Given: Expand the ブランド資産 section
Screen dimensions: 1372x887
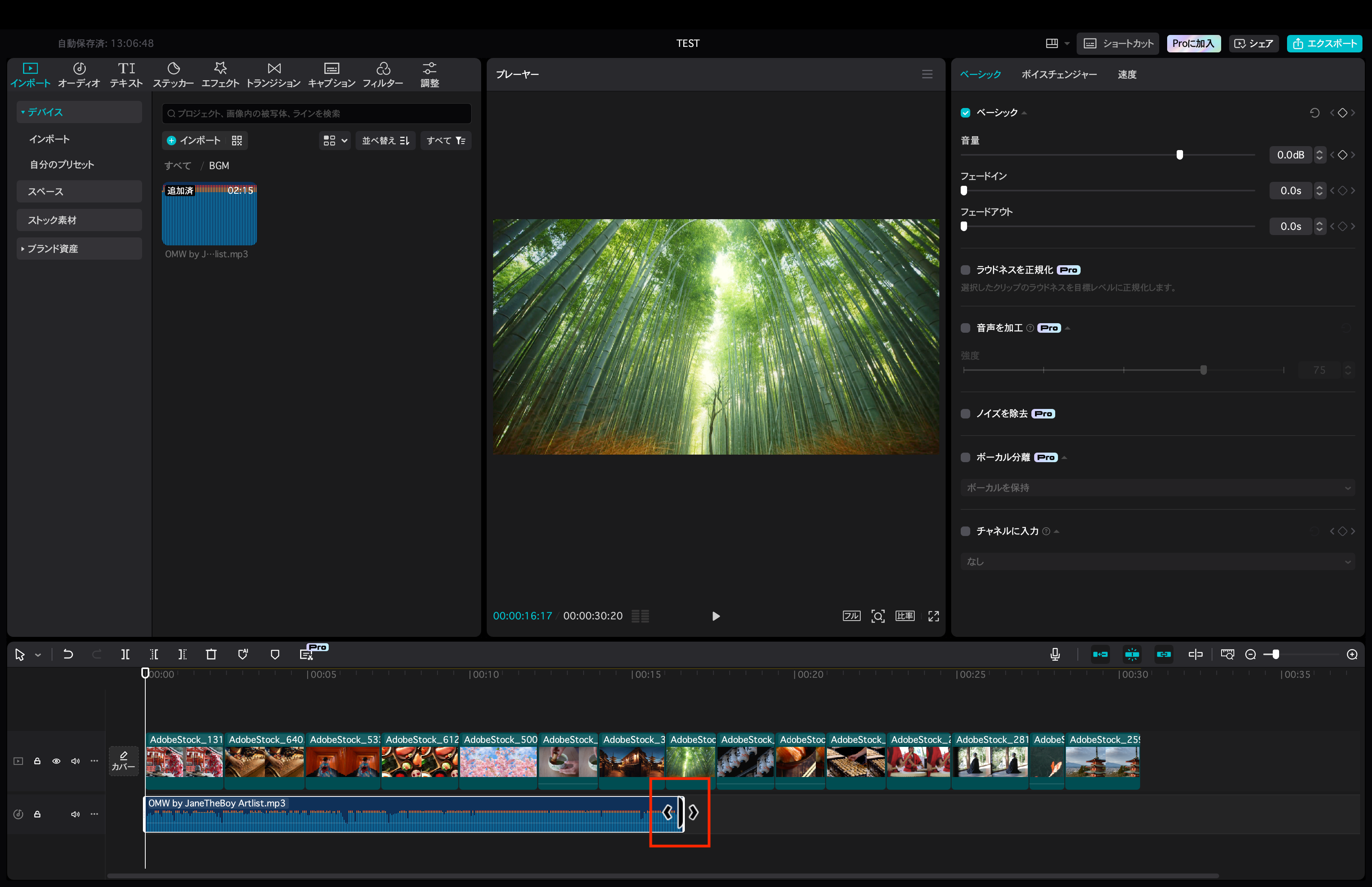Looking at the screenshot, I should point(23,249).
